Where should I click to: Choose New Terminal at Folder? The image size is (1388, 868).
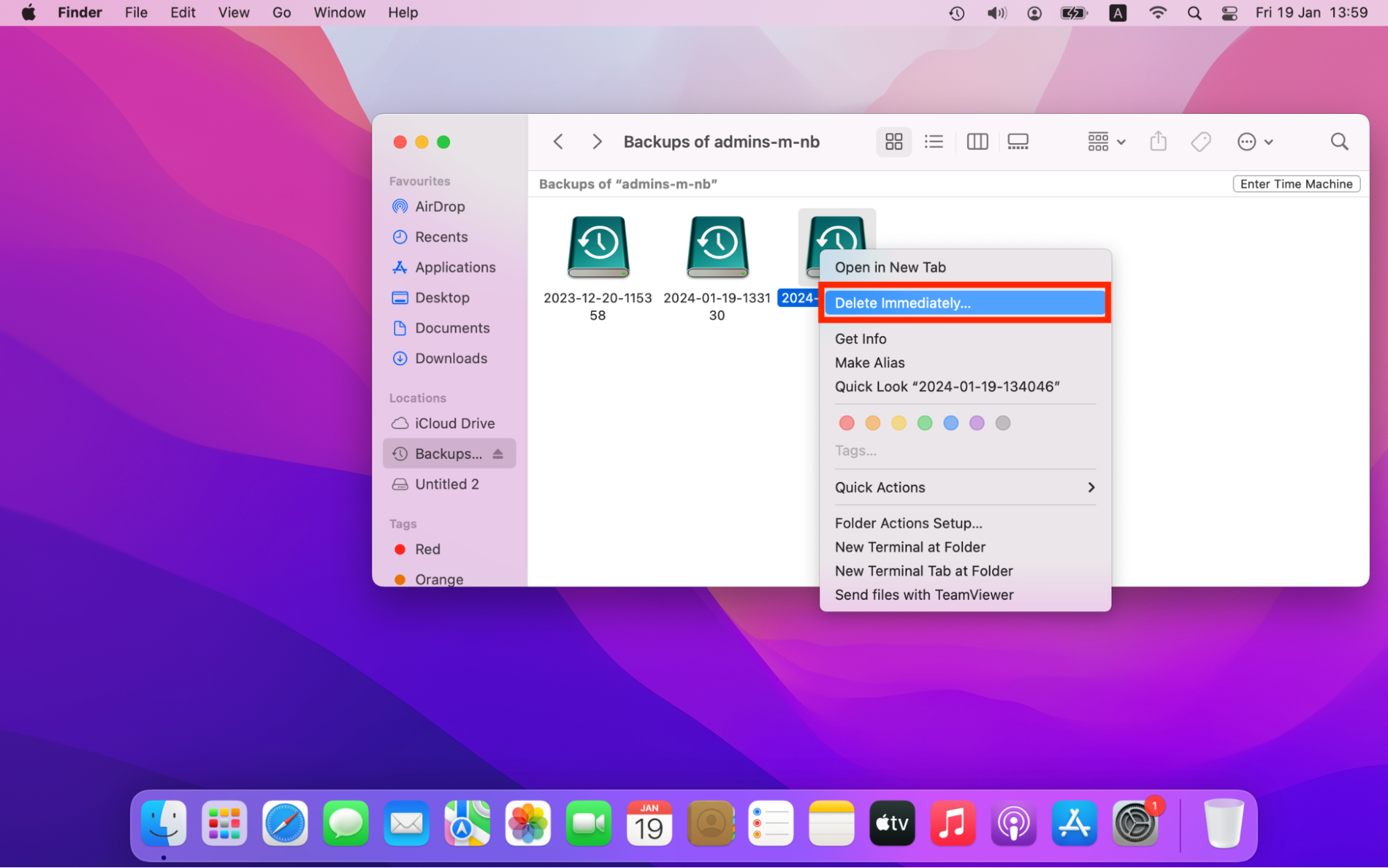[x=965, y=547]
